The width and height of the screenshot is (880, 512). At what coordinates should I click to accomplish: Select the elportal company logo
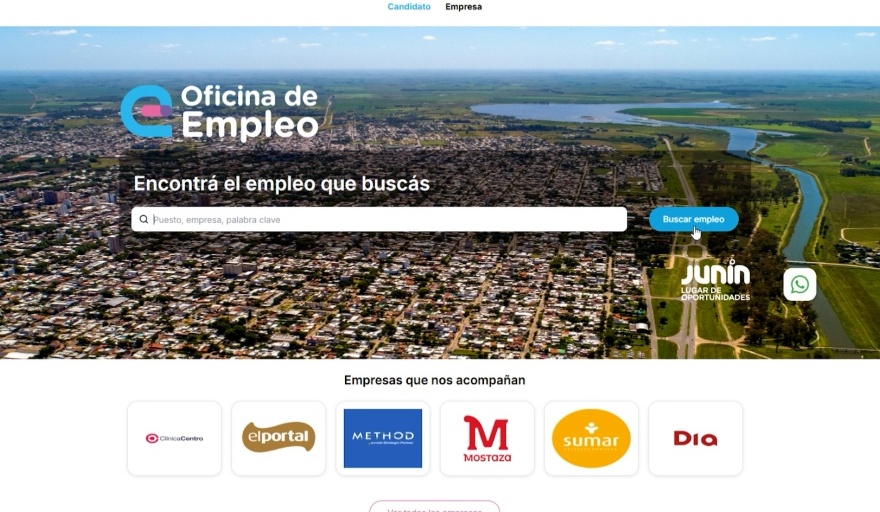click(x=278, y=438)
